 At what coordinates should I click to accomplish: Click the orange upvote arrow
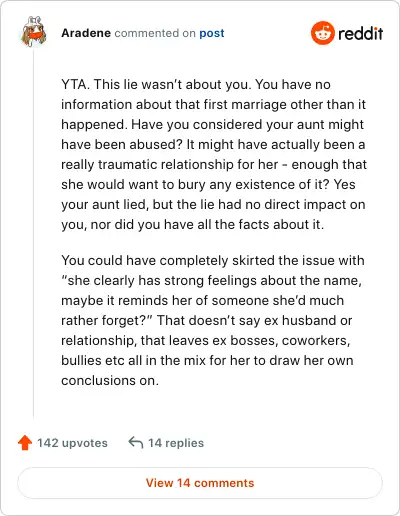(x=25, y=443)
